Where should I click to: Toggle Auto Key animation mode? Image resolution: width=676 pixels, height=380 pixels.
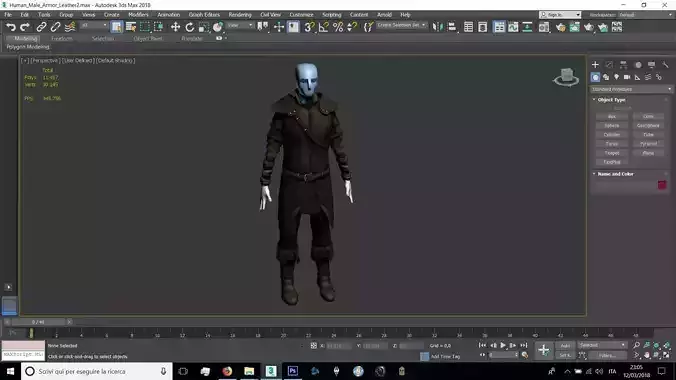[565, 345]
